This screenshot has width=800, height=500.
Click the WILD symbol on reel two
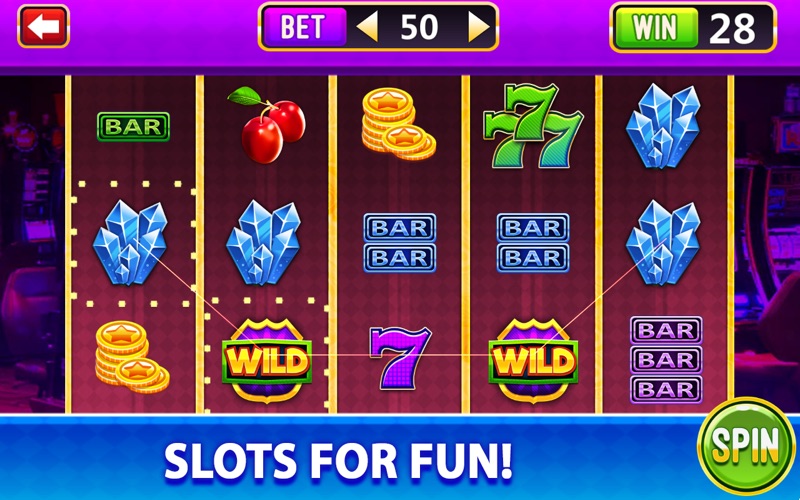click(x=267, y=360)
